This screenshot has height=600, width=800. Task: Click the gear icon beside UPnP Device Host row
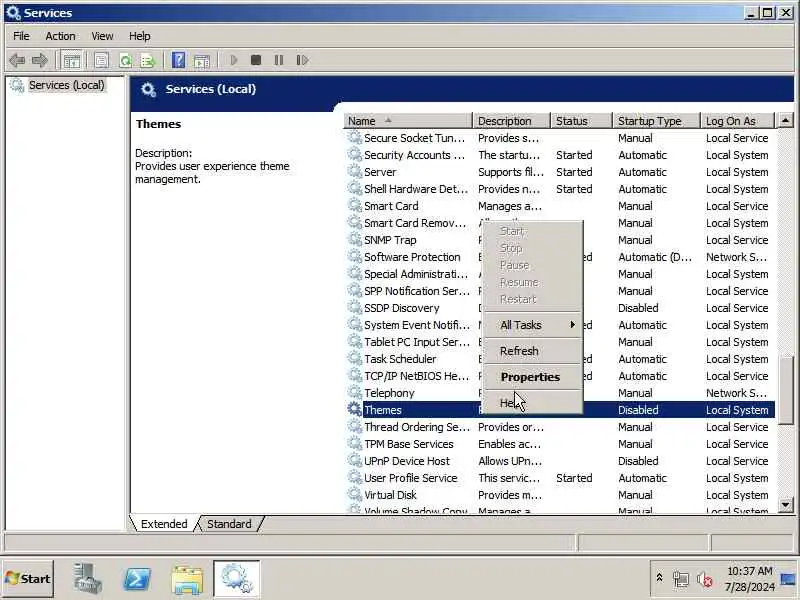355,460
